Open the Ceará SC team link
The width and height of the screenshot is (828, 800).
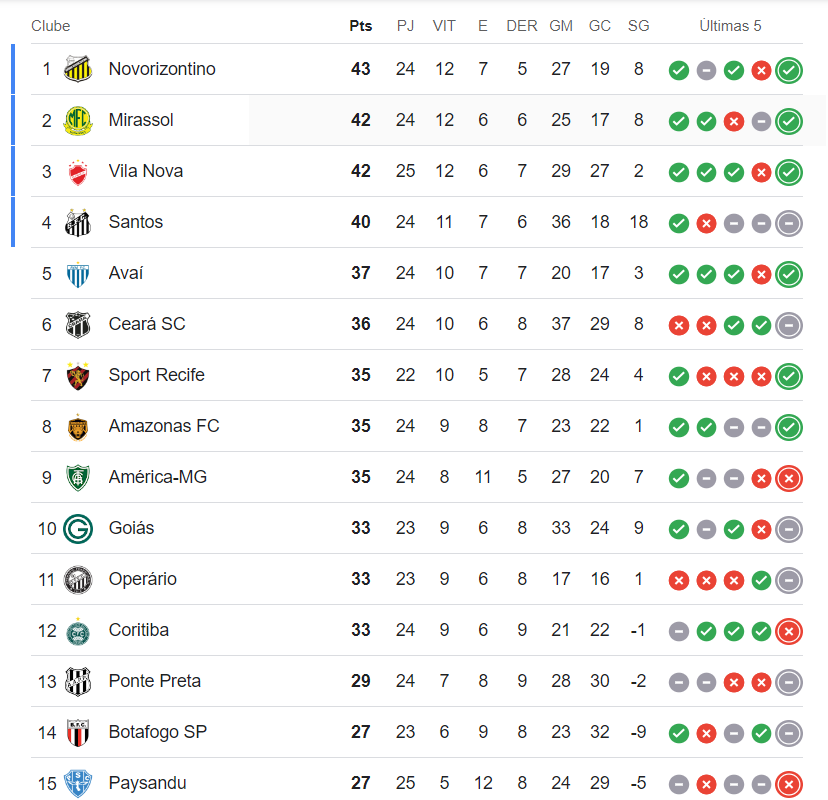tap(147, 324)
